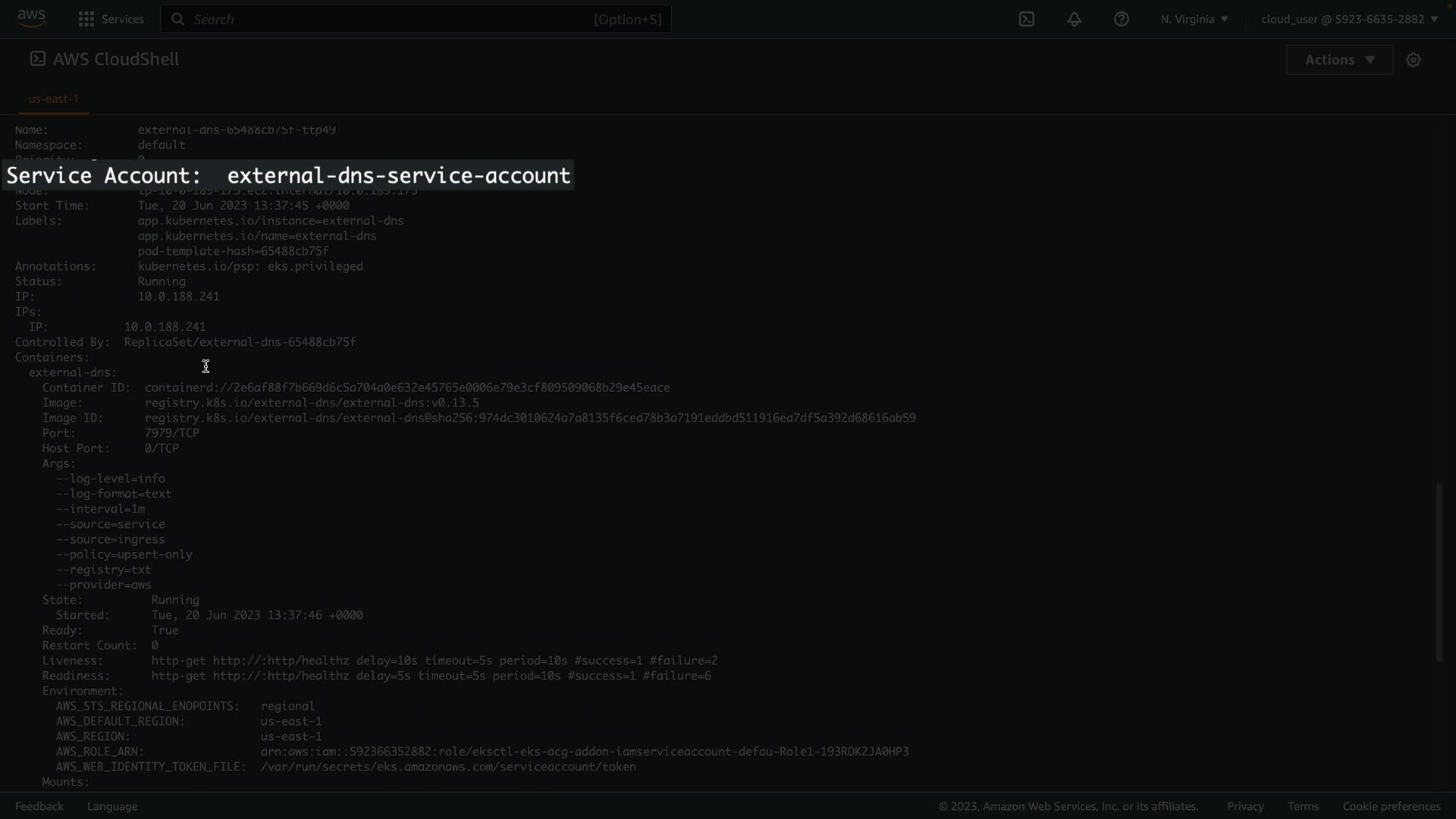Open the Services grid menu
Viewport: 1456px width, 819px height.
coord(86,19)
